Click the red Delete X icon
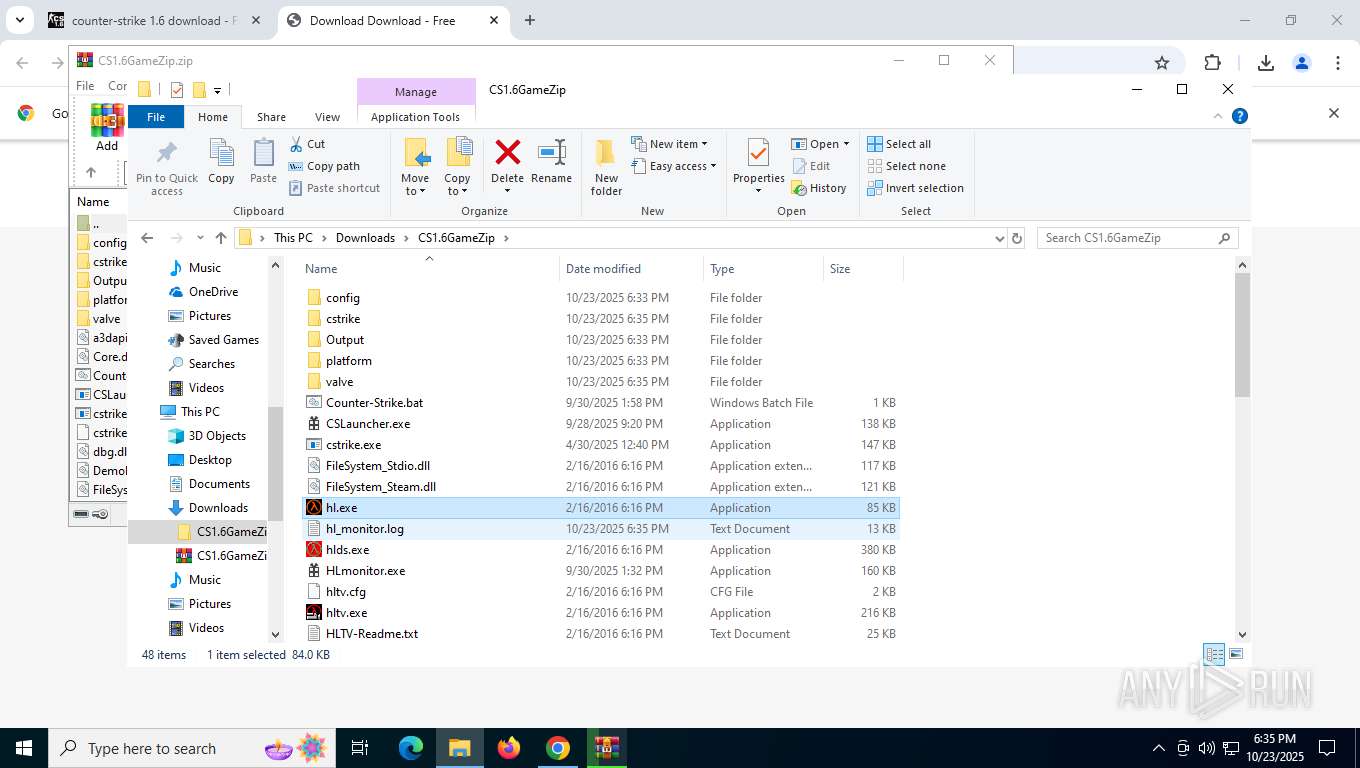This screenshot has width=1360, height=768. (x=508, y=152)
